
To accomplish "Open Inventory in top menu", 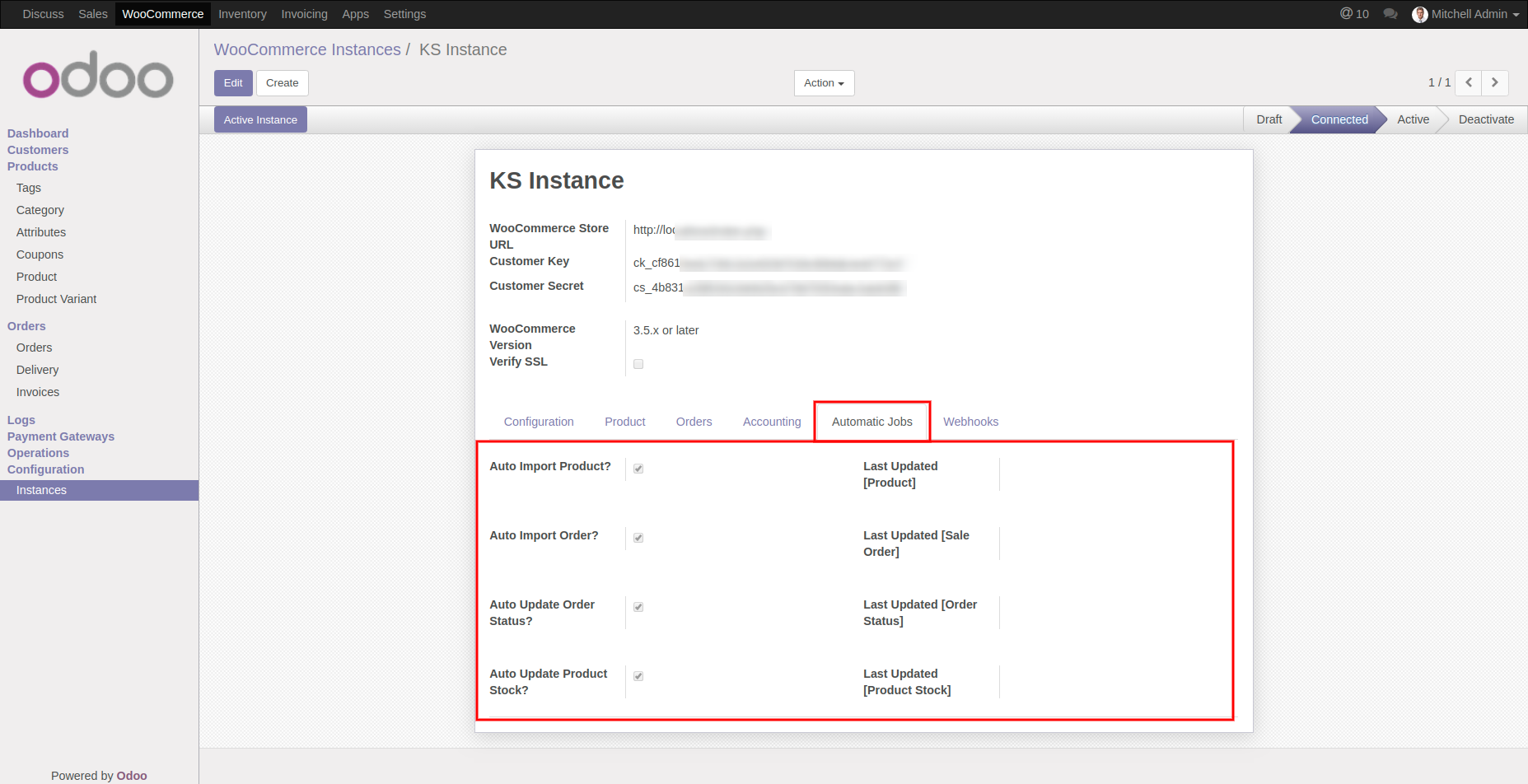I will click(242, 14).
